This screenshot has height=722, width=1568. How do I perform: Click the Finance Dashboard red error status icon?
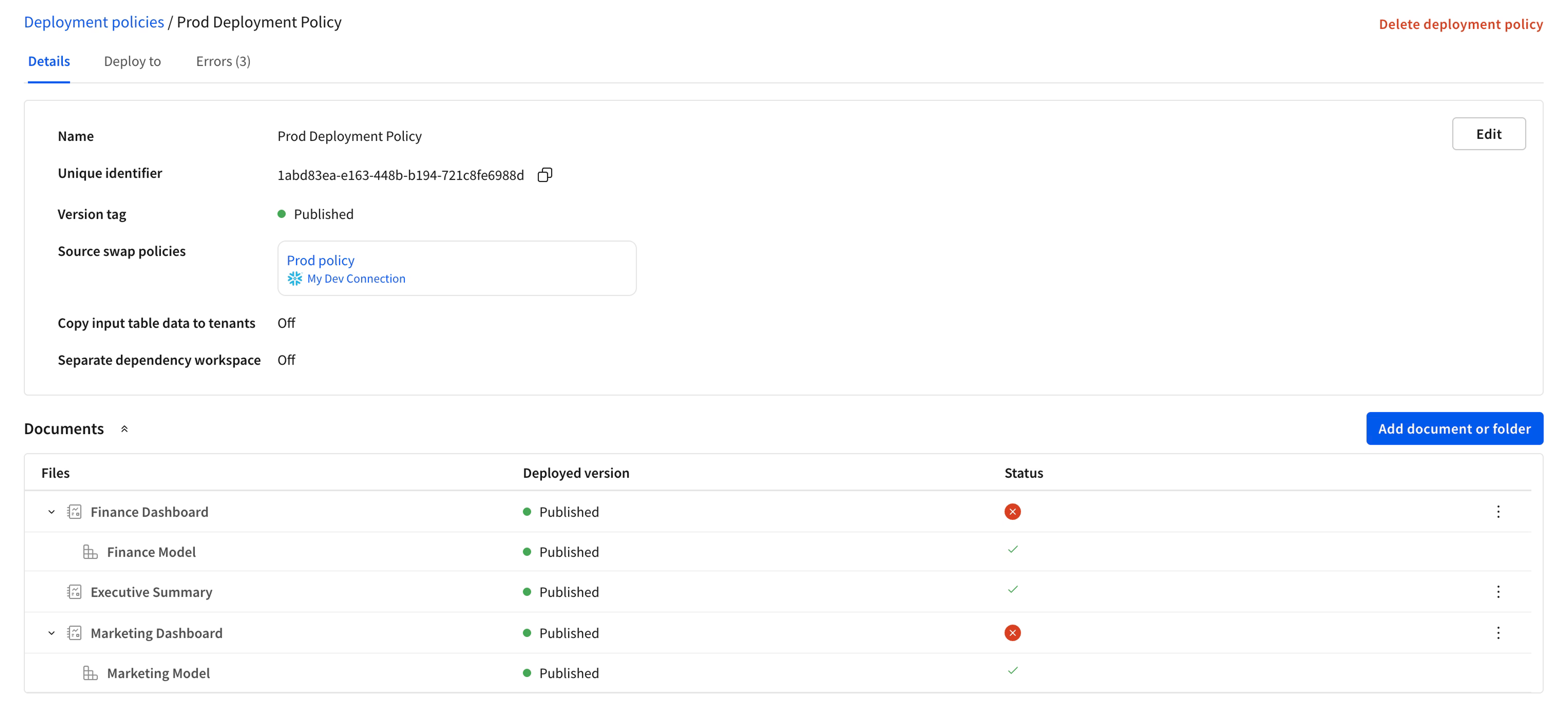1012,511
